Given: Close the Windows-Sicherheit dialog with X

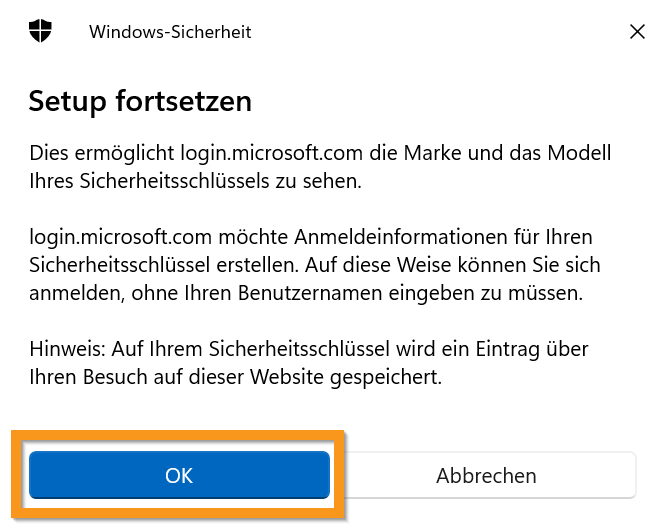Looking at the screenshot, I should 637,31.
